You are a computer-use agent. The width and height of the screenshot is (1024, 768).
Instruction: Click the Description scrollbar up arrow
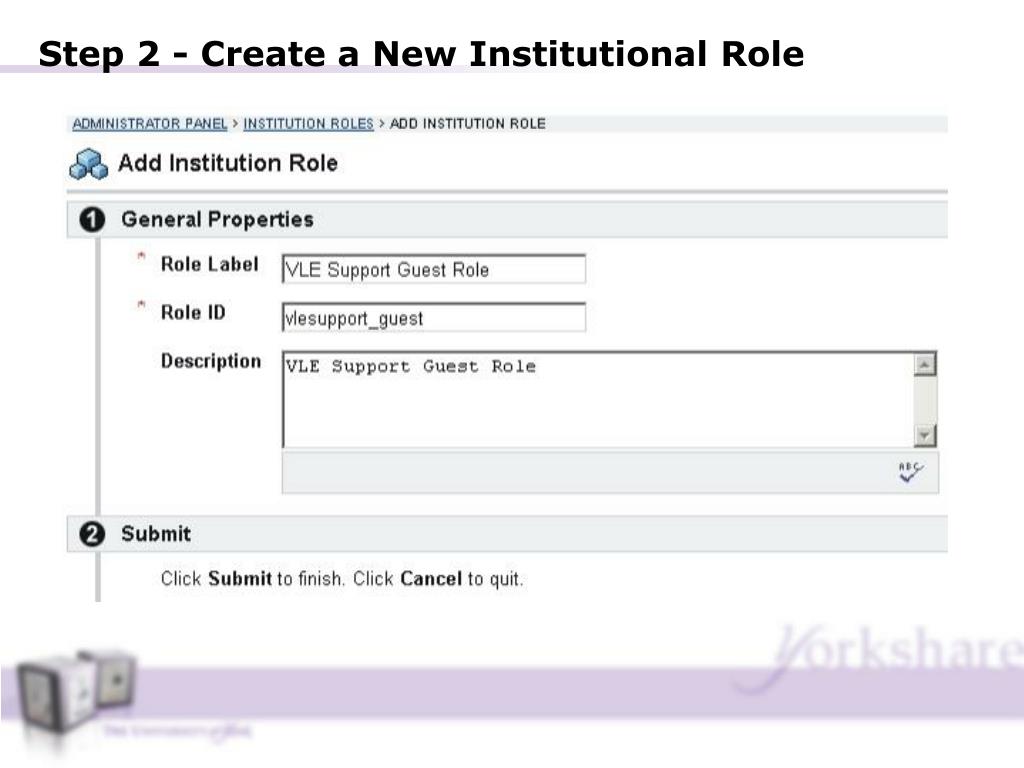tap(924, 364)
